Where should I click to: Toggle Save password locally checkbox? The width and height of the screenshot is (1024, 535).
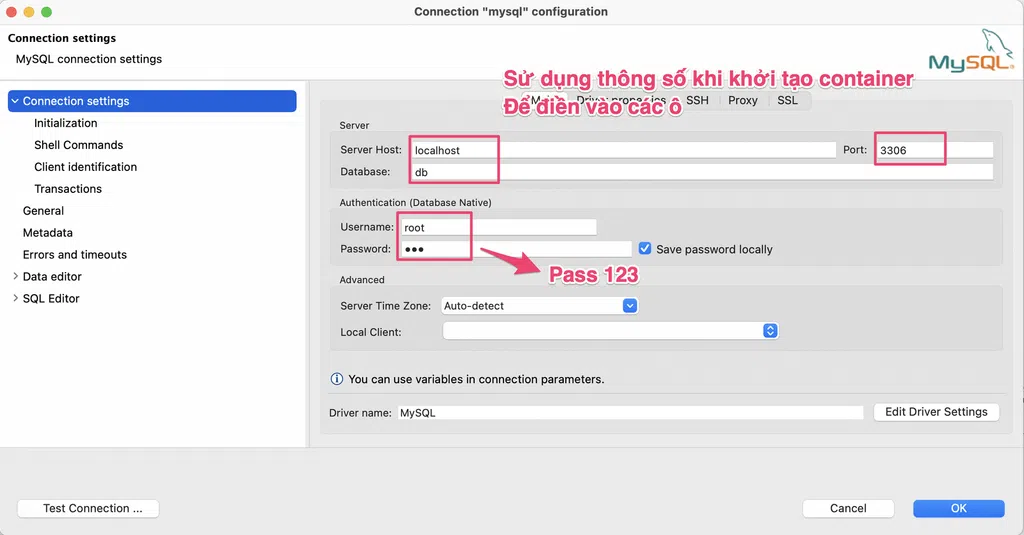tap(645, 249)
